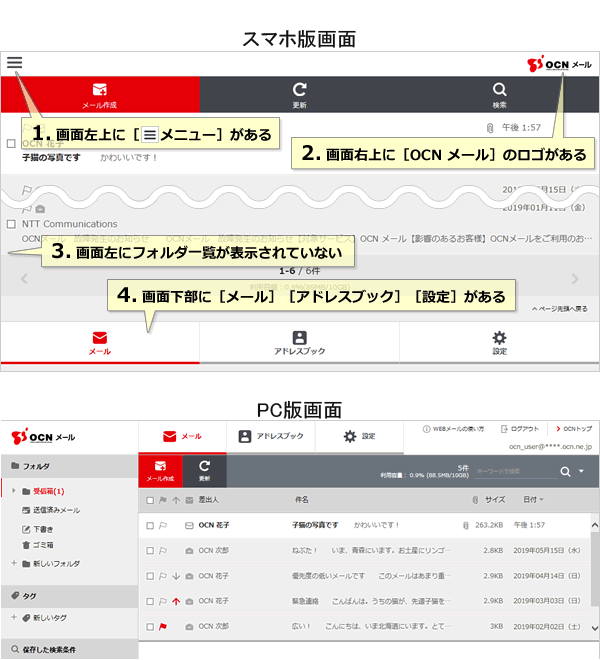The height and width of the screenshot is (660, 600).
Task: Switch to the 設定 tab in PC view
Action: pyautogui.click(x=359, y=436)
